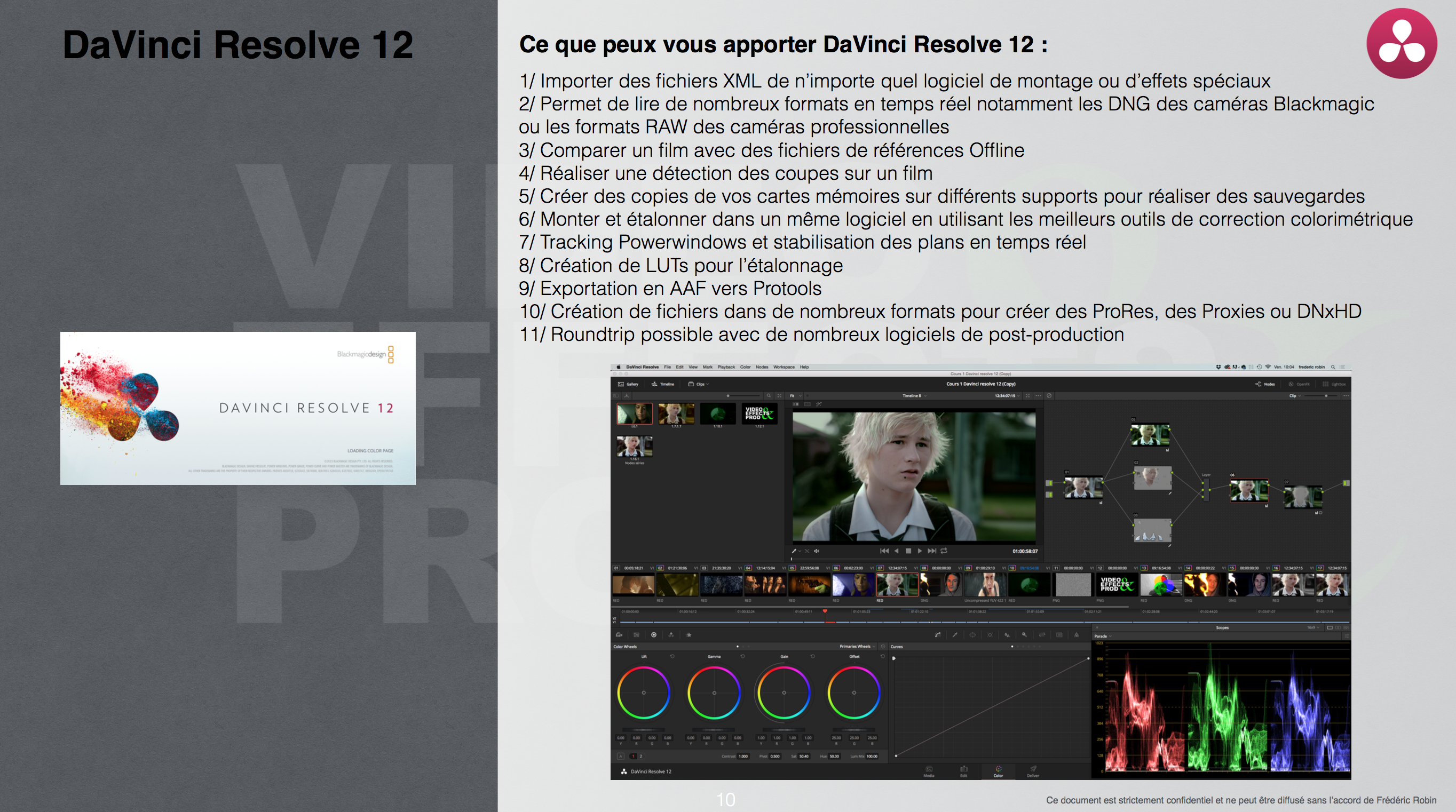Click the Clip zoom slider at top right
This screenshot has width=1456, height=812.
pos(1326,396)
